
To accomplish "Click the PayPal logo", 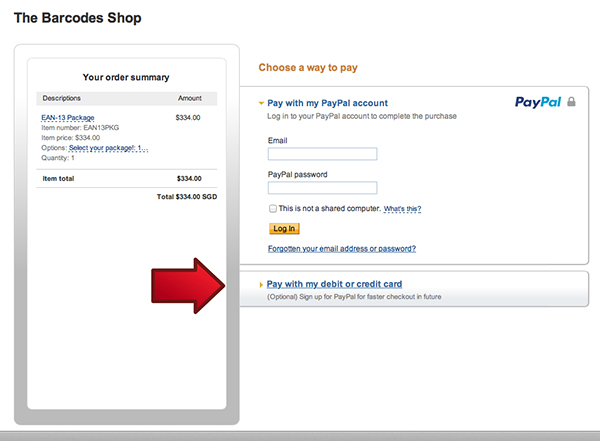I will click(538, 102).
